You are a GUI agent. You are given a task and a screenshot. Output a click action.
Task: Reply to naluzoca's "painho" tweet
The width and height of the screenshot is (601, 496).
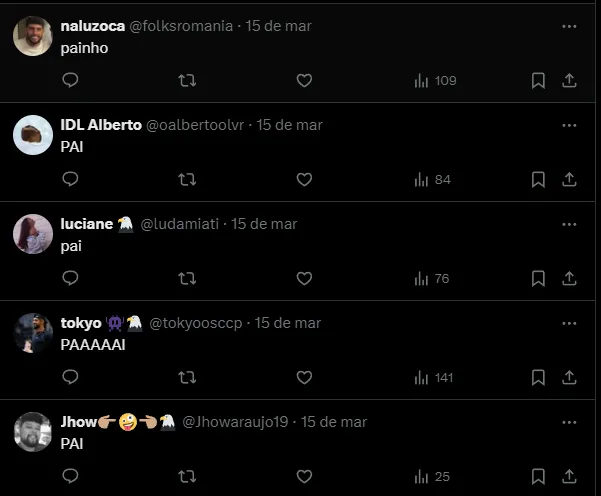(70, 80)
